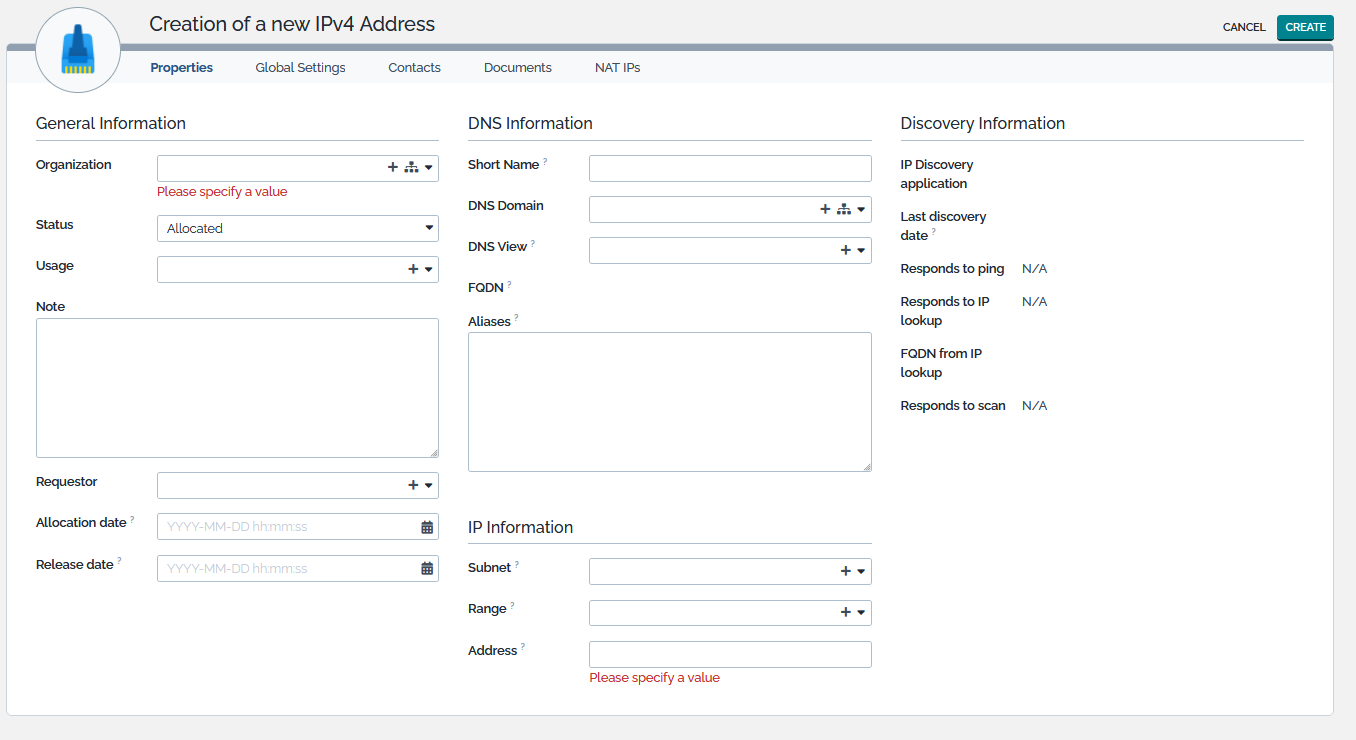The image size is (1356, 740).
Task: Click the help mark next to Release date
Action: click(x=119, y=561)
